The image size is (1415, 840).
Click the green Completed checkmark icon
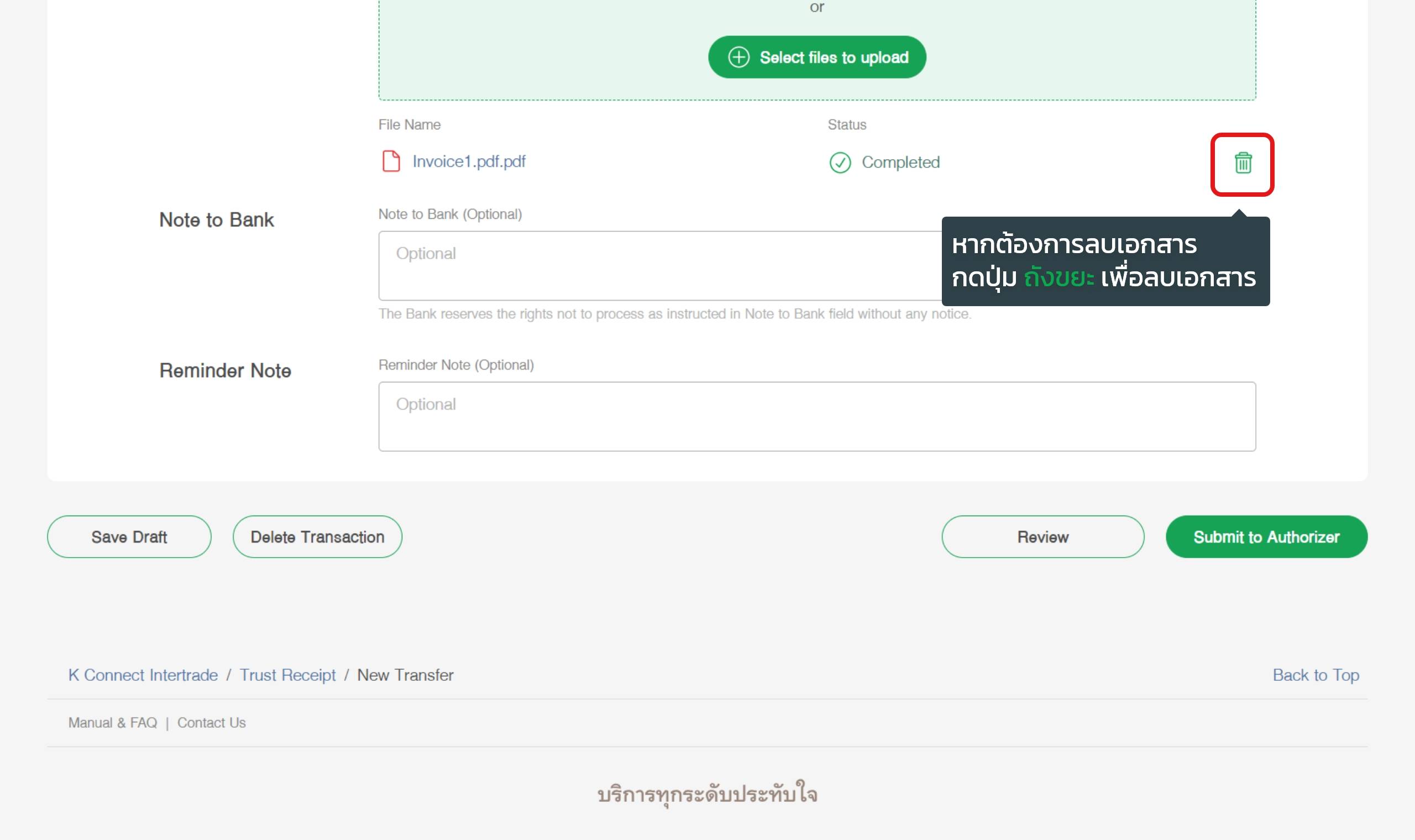pos(840,163)
